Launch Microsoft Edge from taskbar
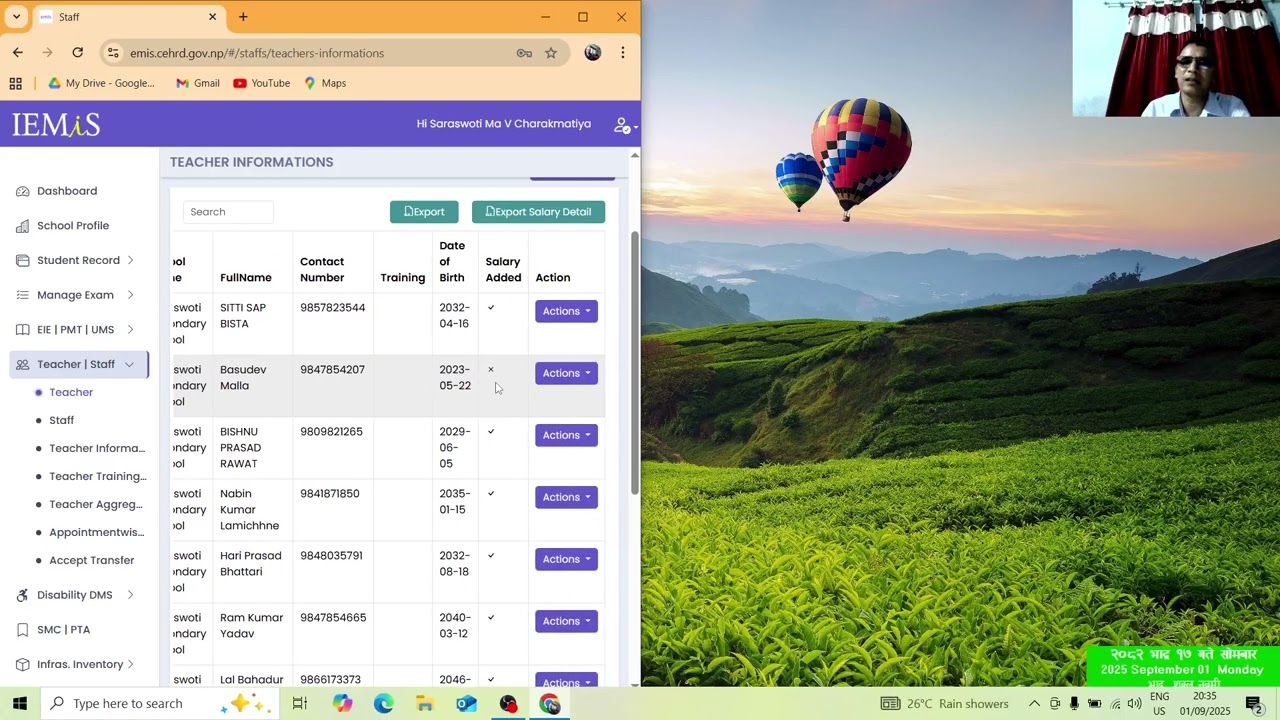The height and width of the screenshot is (720, 1280). (x=384, y=704)
